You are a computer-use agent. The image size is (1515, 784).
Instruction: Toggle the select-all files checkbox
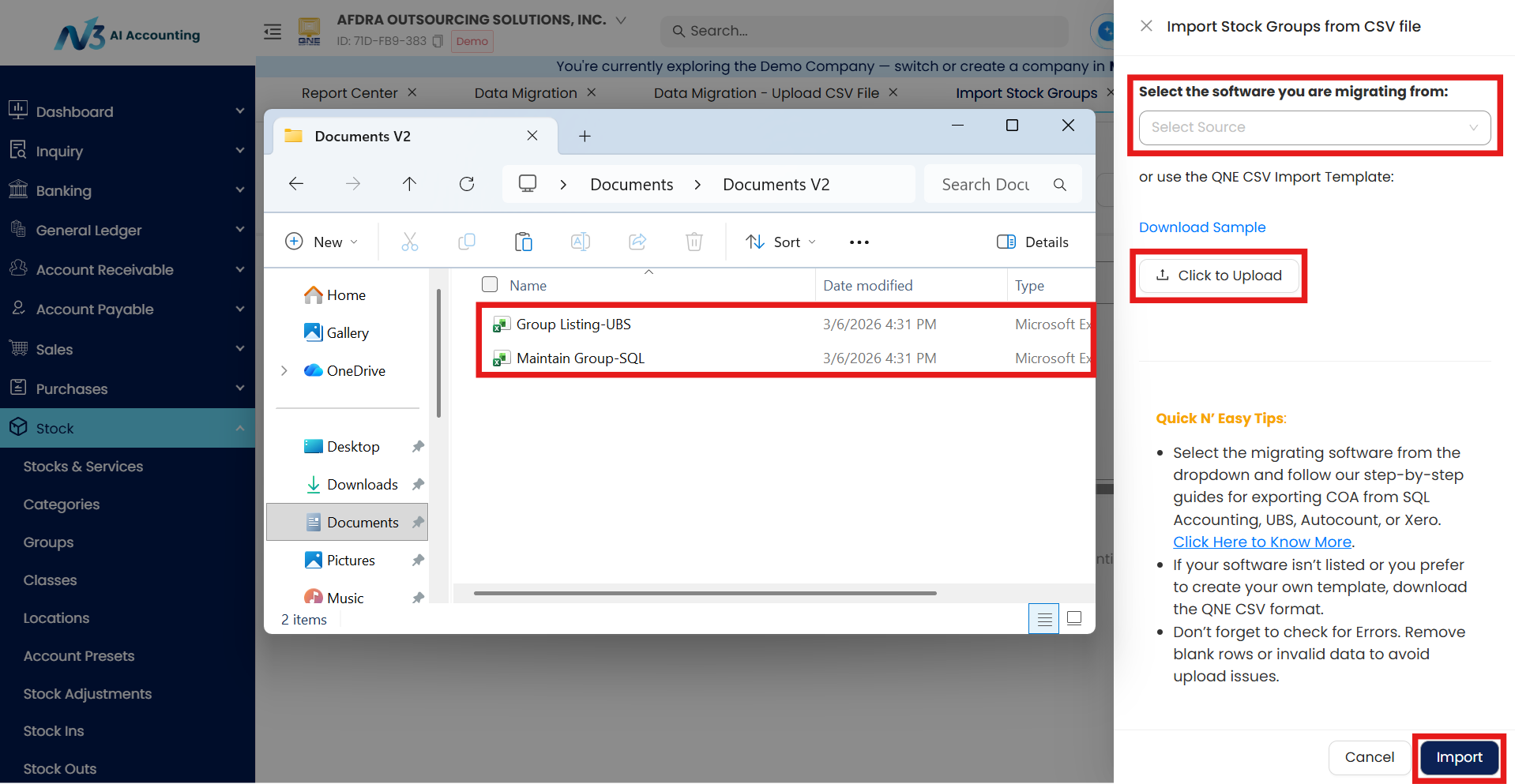click(490, 284)
